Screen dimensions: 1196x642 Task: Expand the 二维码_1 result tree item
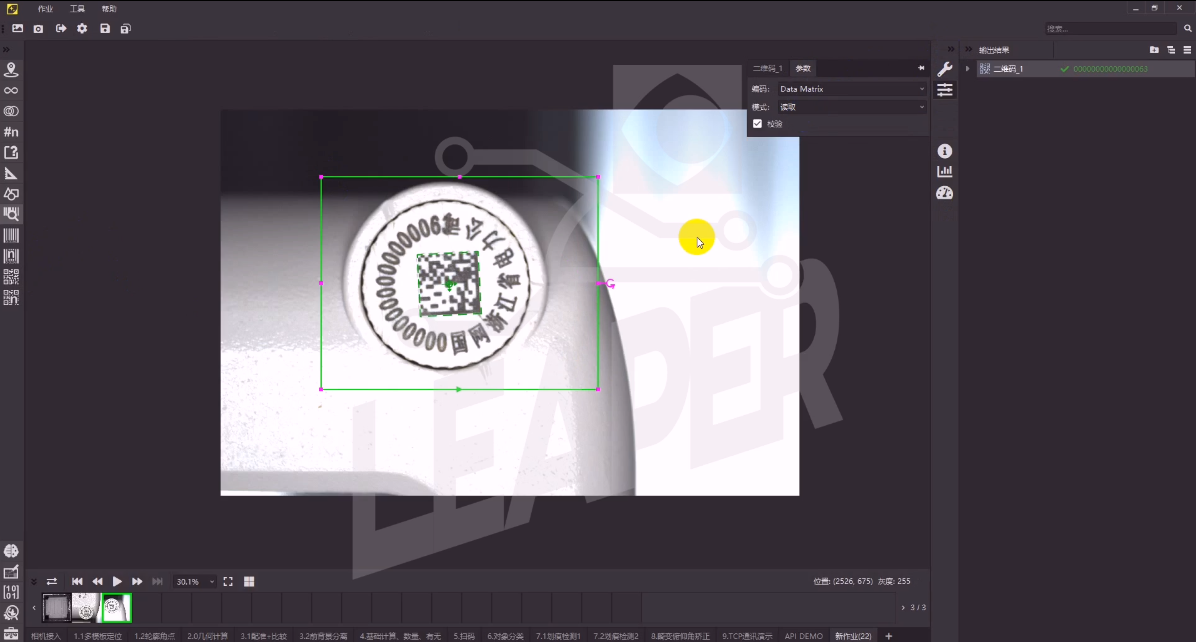[x=967, y=69]
